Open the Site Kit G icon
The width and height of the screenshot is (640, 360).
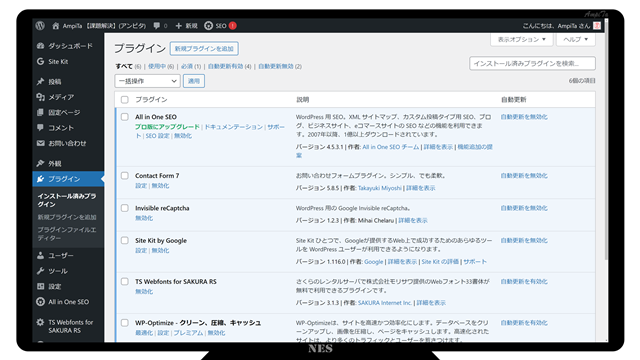tap(40, 61)
